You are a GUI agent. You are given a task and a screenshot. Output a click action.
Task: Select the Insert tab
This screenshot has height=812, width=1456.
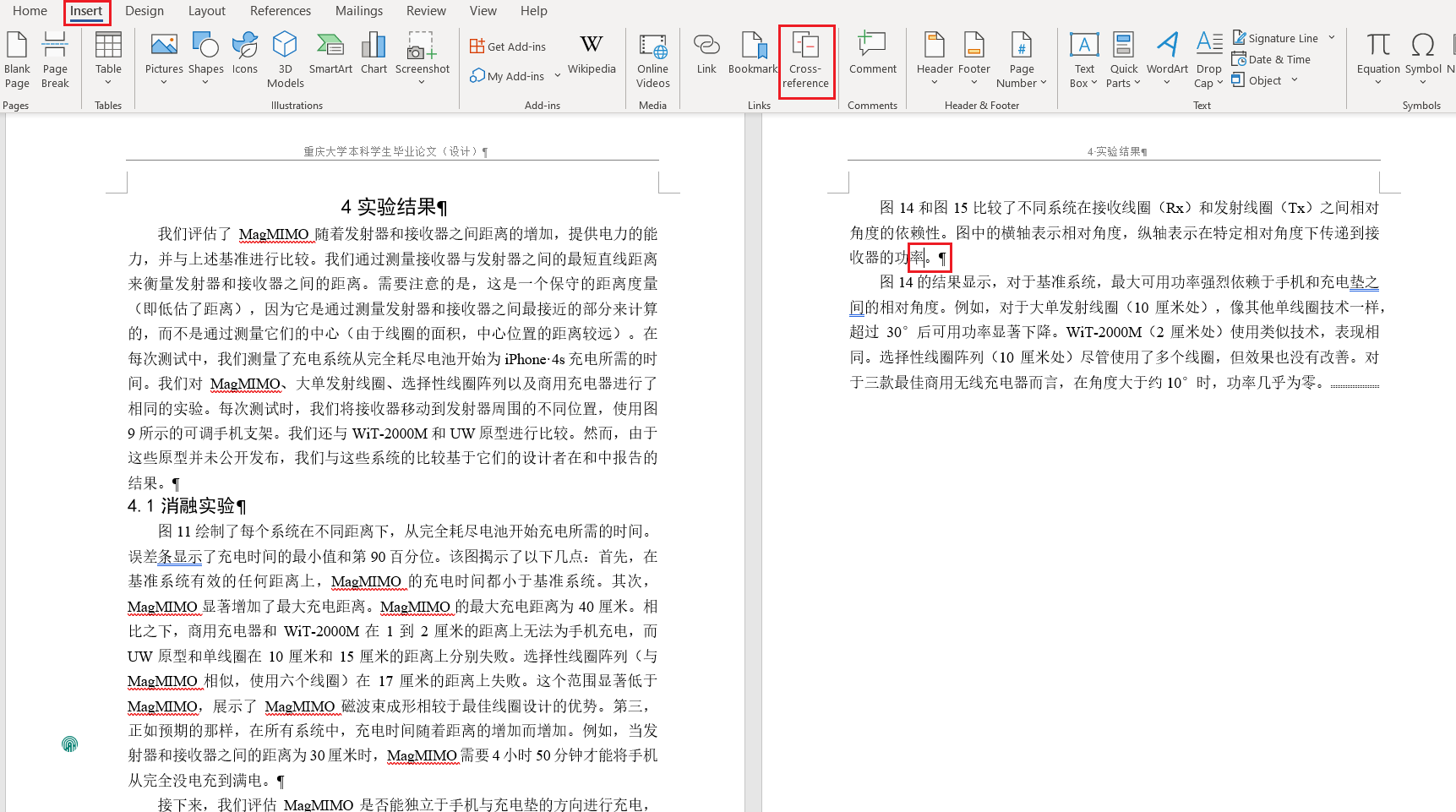[x=86, y=11]
